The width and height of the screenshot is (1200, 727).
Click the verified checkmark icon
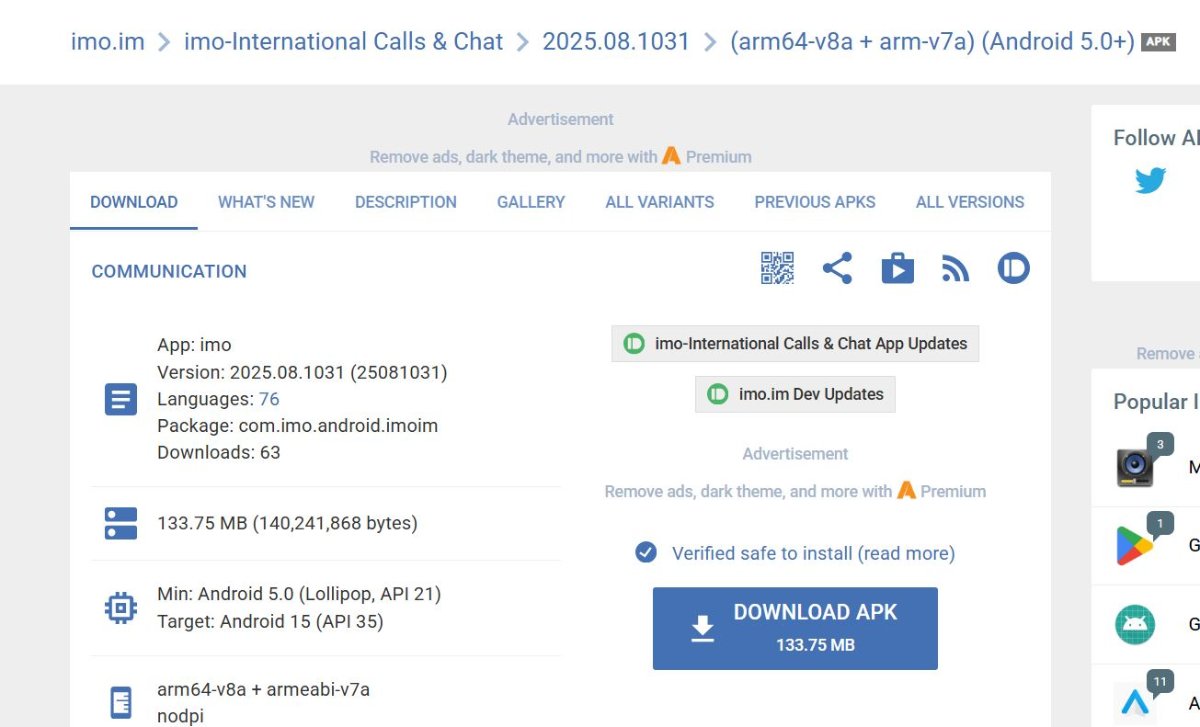click(646, 552)
